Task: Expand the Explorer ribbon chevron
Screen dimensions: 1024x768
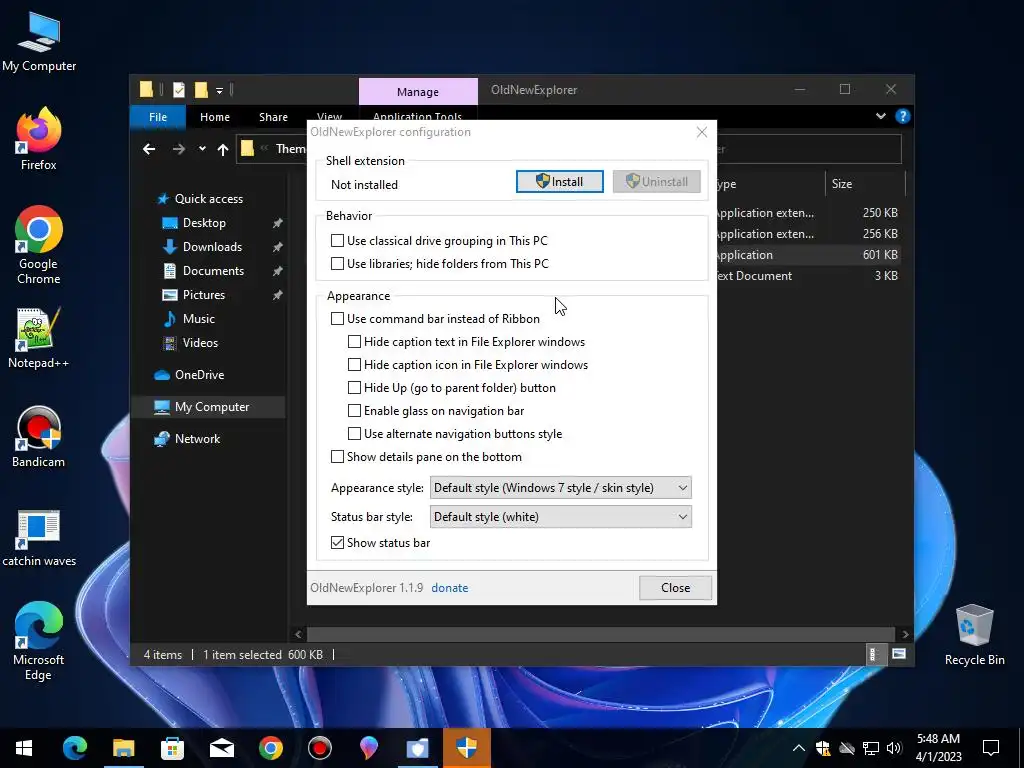Action: 880,116
